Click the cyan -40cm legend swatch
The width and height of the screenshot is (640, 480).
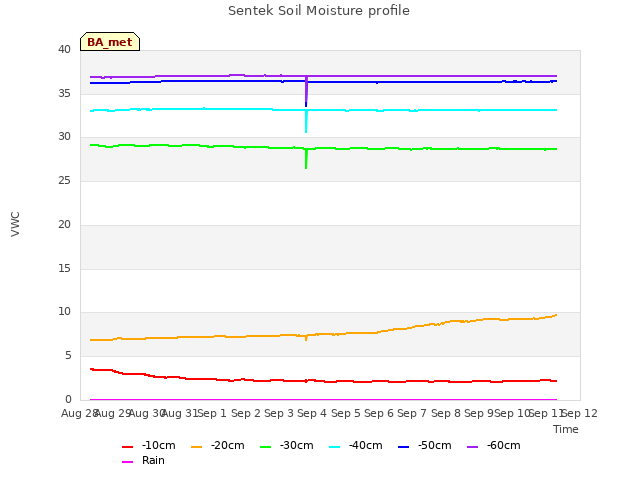[335, 447]
